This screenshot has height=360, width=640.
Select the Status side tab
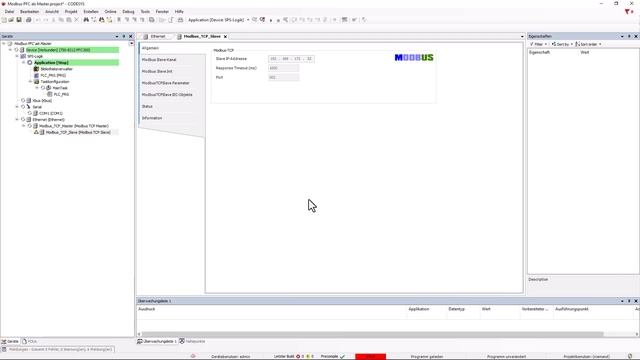pyautogui.click(x=147, y=106)
